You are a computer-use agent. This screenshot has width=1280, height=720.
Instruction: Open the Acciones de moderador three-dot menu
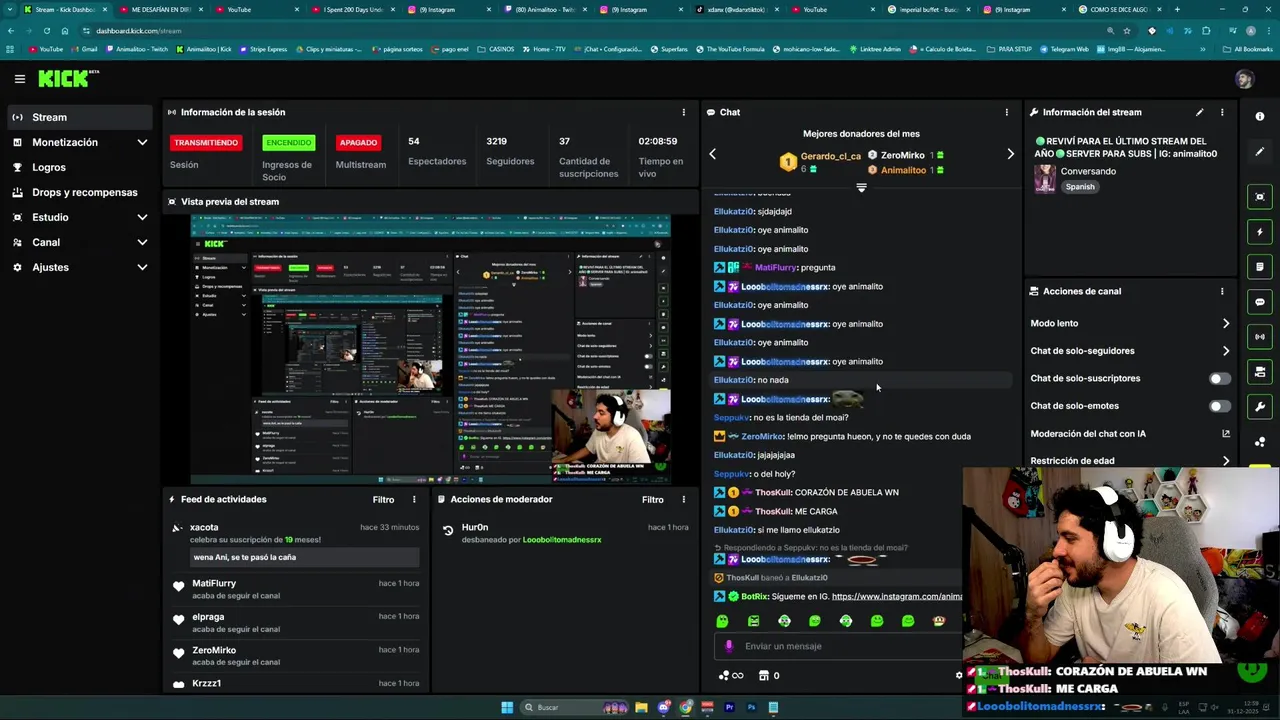(684, 499)
